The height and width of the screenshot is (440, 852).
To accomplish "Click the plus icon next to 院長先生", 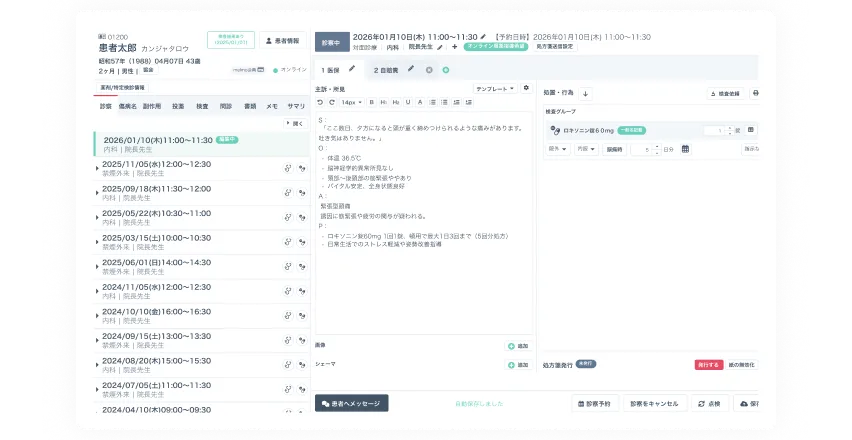I will pyautogui.click(x=454, y=47).
